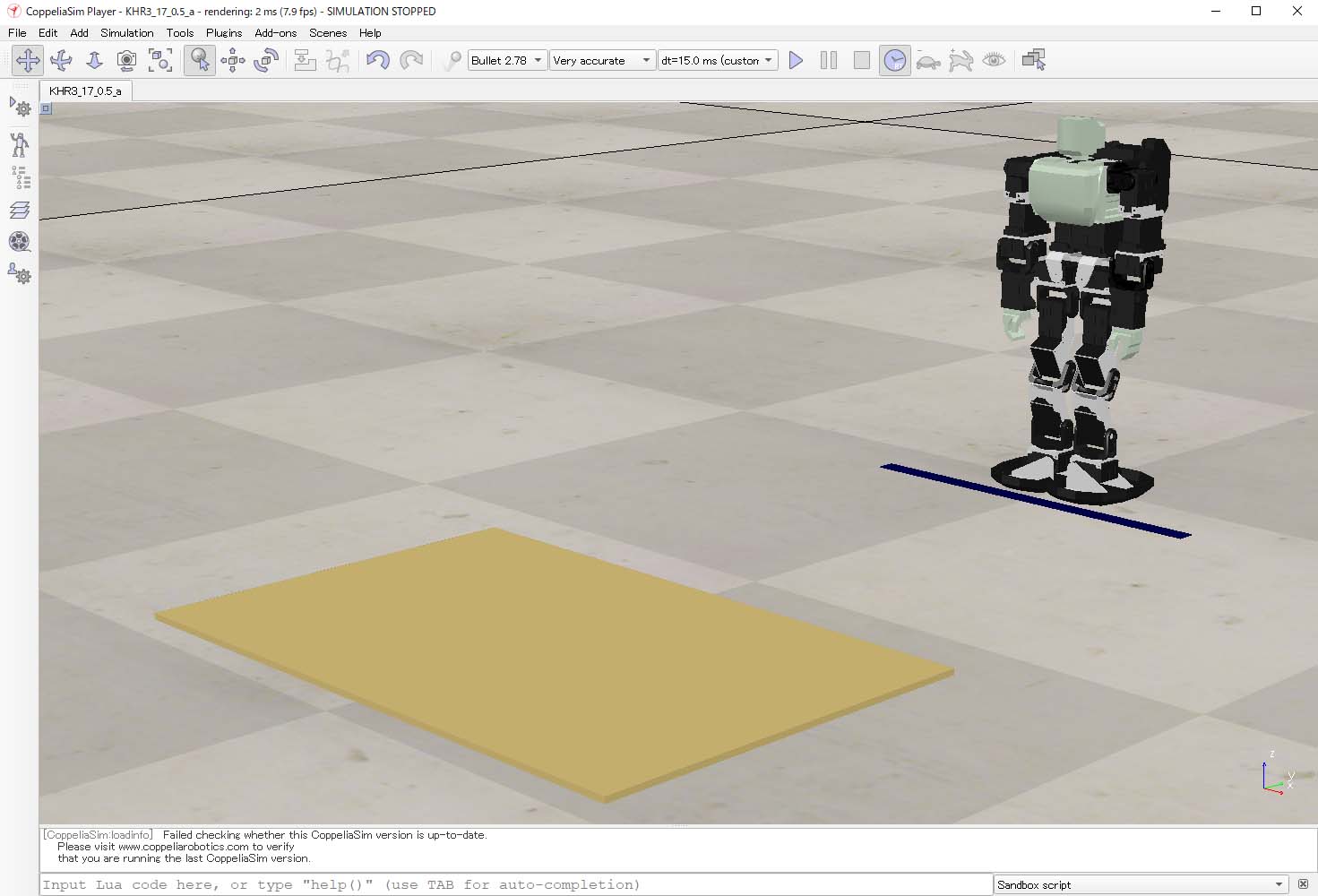Open the model browser robot icon

[20, 144]
